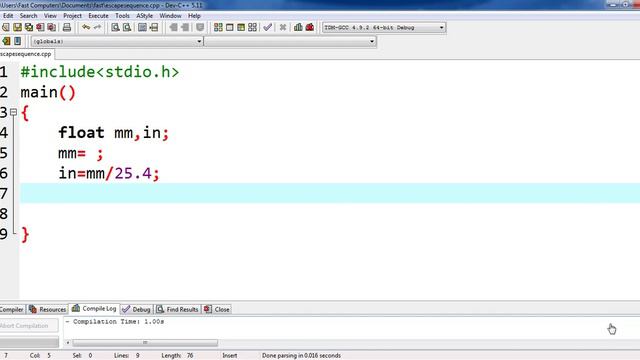Click the Close All files toolbar icon

point(51,27)
